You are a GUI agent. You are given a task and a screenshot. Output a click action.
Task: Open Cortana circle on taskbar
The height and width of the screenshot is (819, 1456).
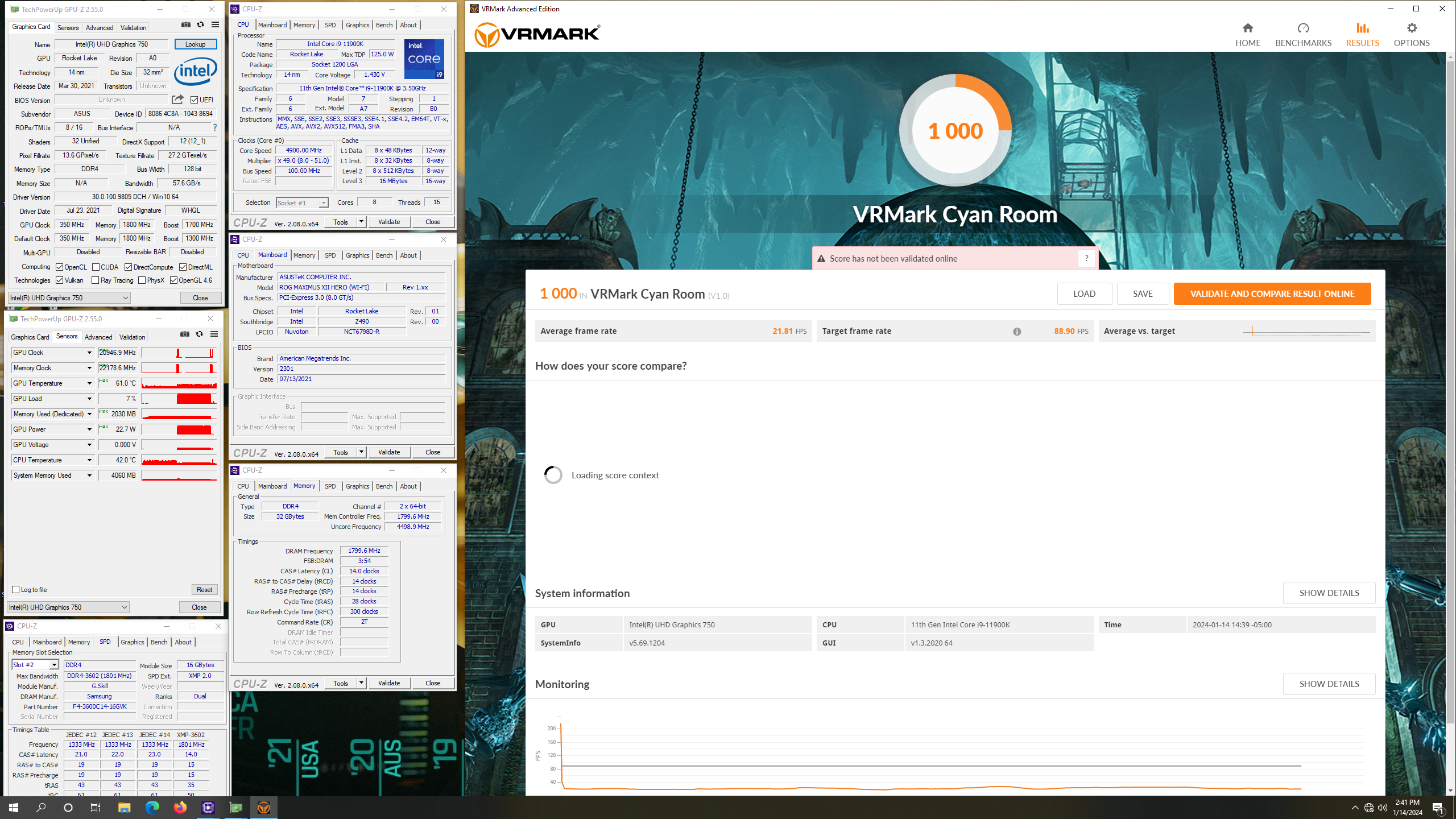(x=68, y=808)
